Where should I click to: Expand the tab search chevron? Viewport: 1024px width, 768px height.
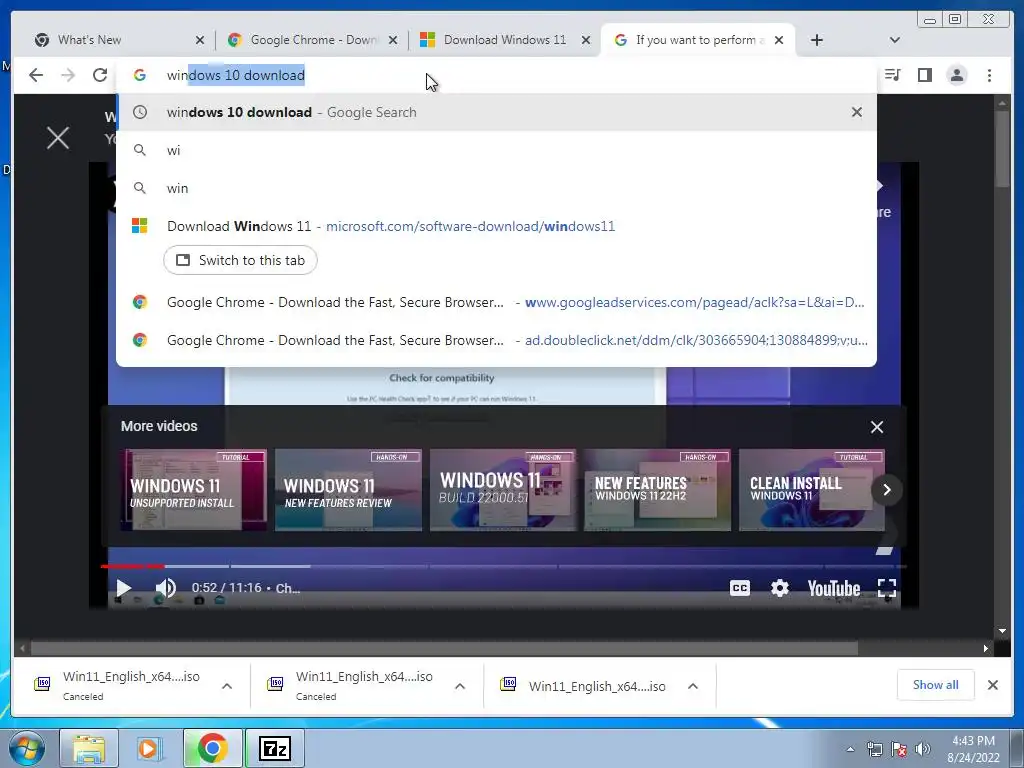click(895, 40)
